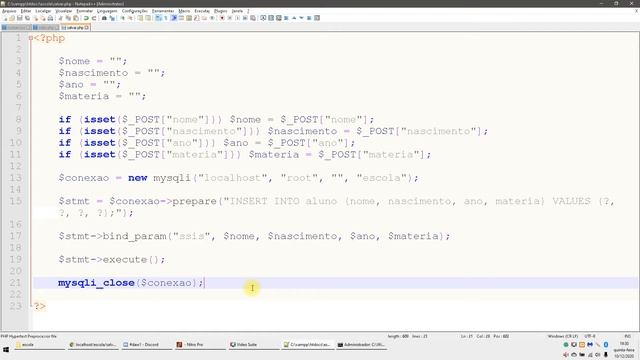The width and height of the screenshot is (640, 360).
Task: Click the system tray clock
Action: (624, 350)
